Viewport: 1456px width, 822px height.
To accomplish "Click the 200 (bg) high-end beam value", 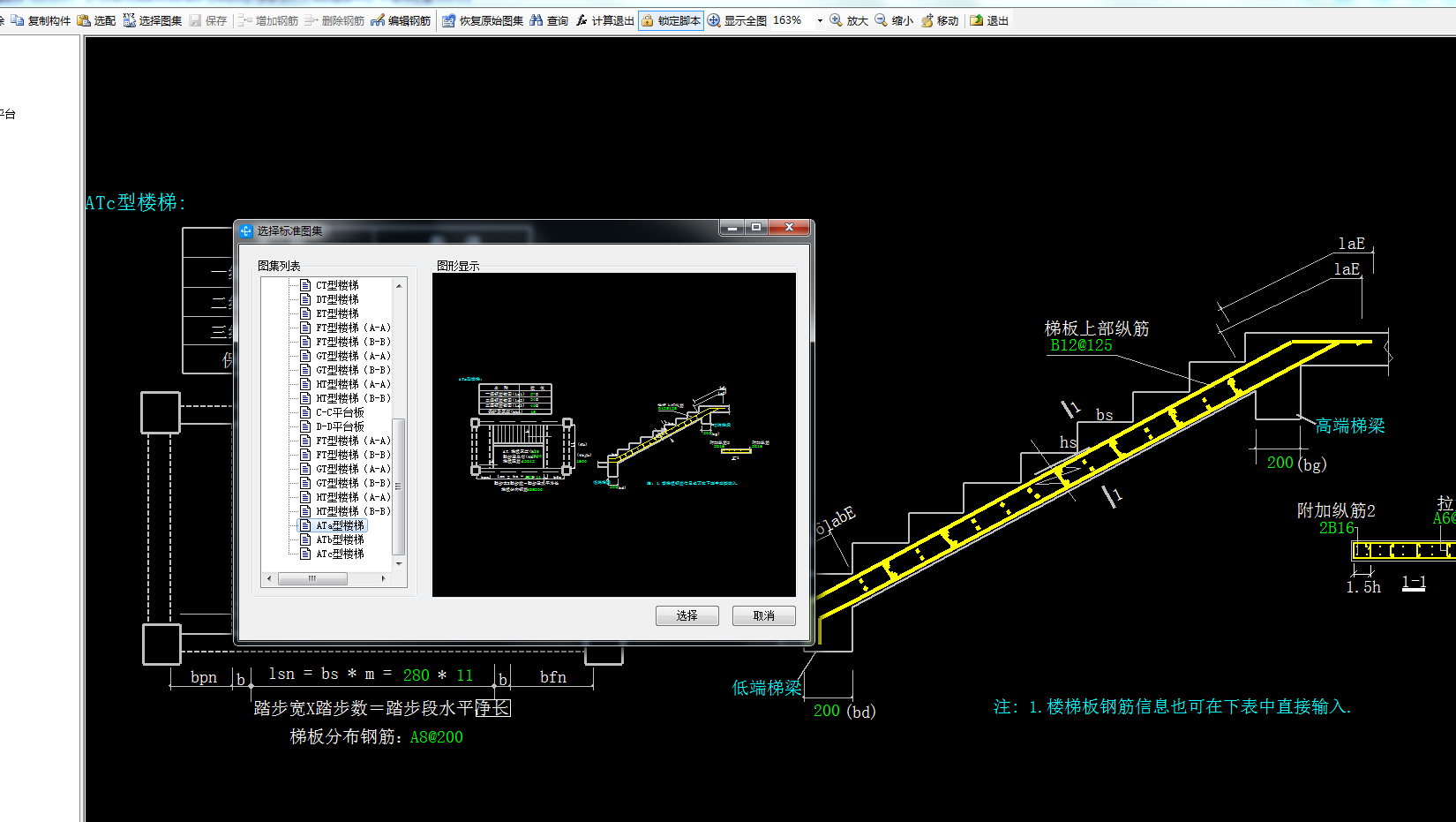I will pyautogui.click(x=1280, y=463).
